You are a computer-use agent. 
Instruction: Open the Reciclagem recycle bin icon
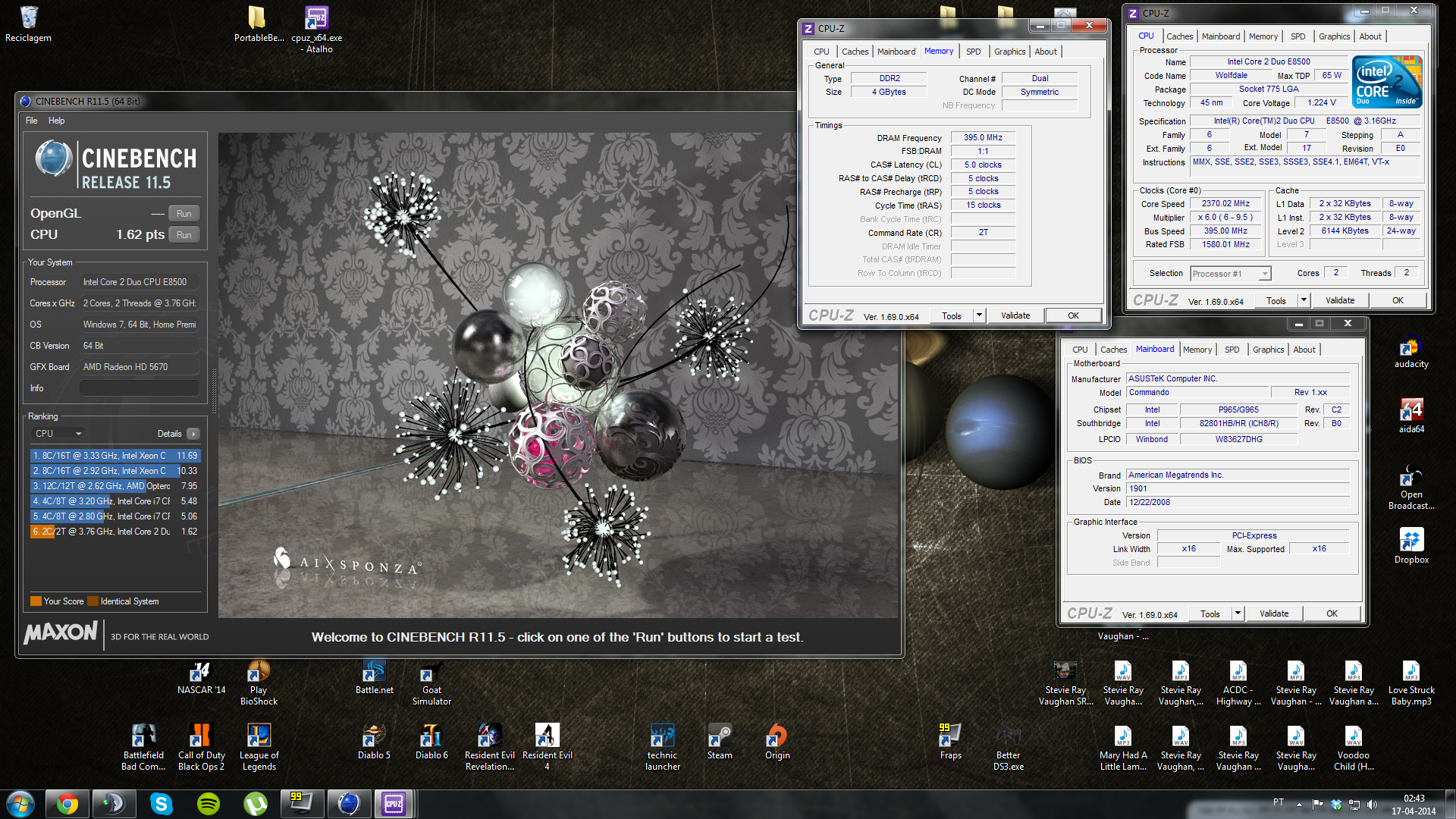click(x=29, y=24)
